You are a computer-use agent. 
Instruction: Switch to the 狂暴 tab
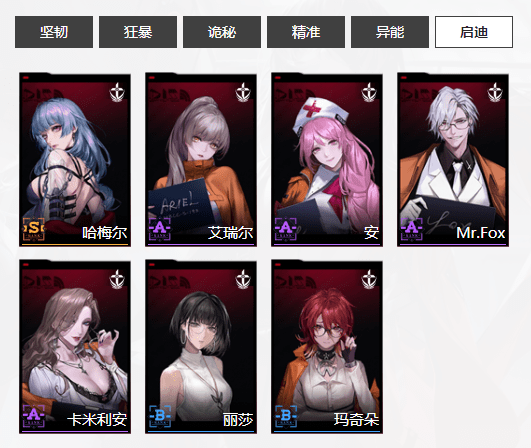pyautogui.click(x=138, y=32)
